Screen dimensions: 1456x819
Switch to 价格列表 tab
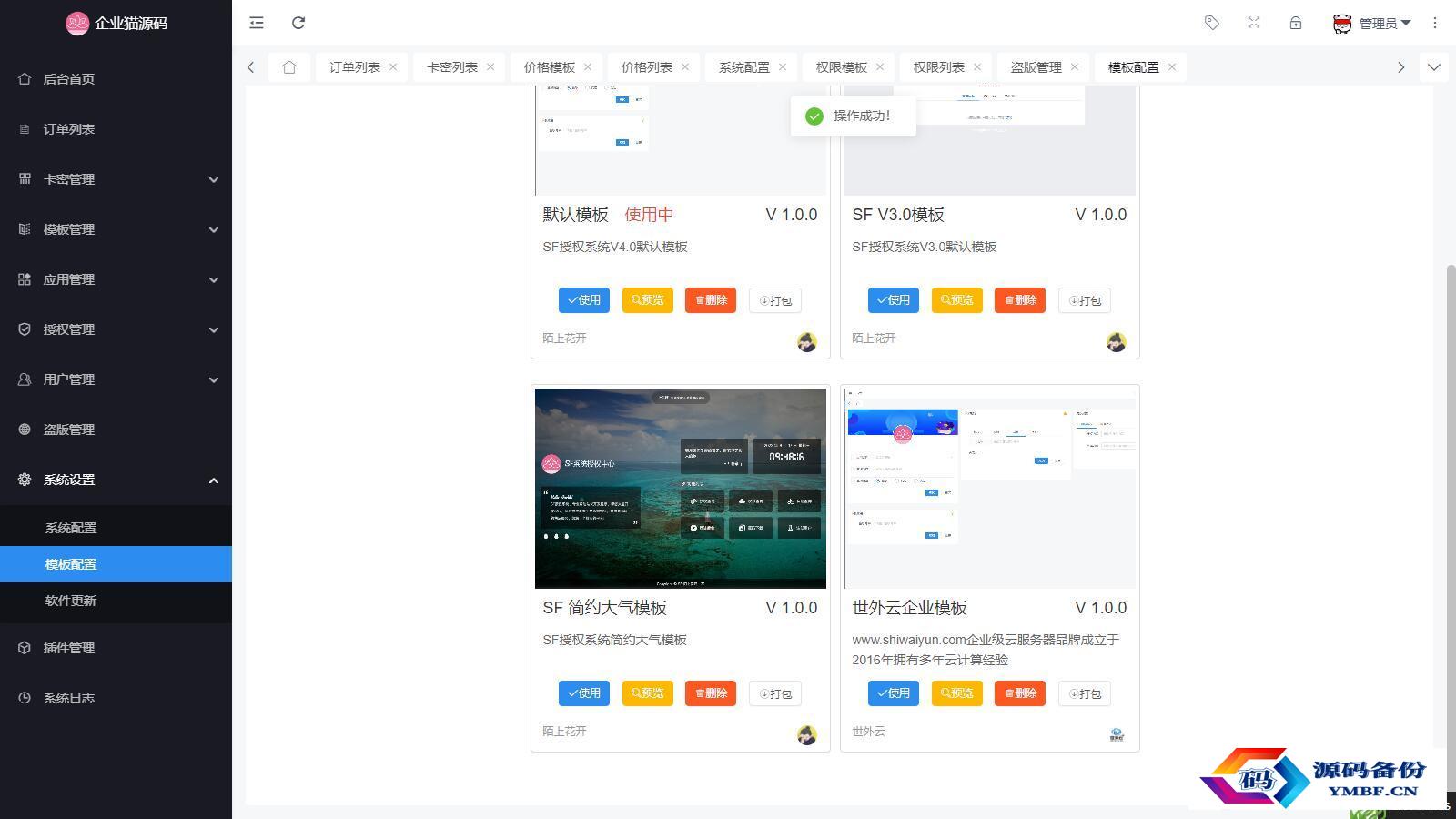click(647, 67)
